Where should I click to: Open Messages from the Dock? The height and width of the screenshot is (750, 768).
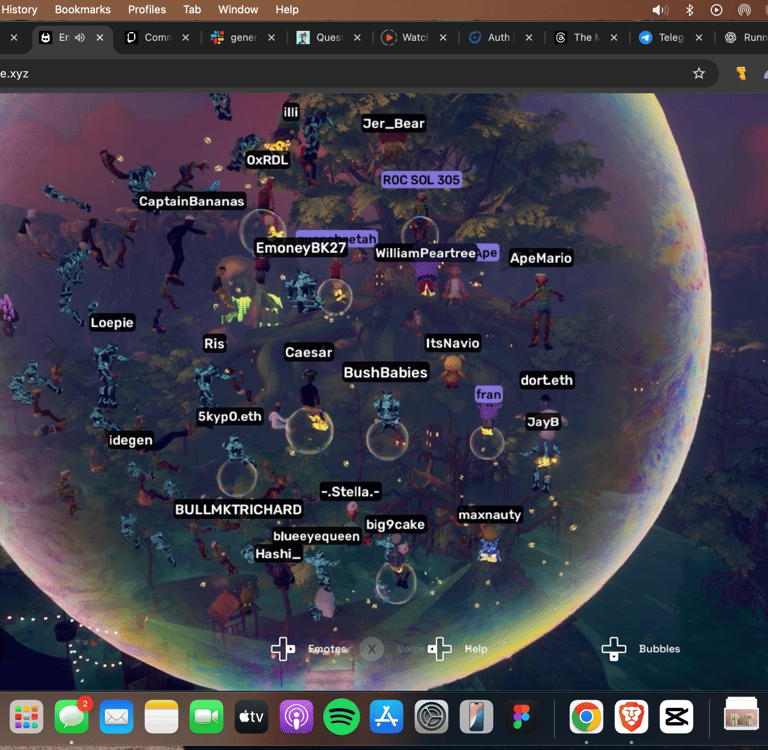(72, 717)
